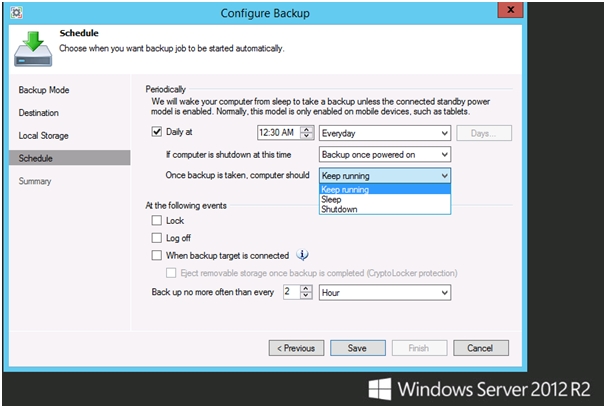Click the Save button
Image resolution: width=606 pixels, height=408 pixels.
(357, 348)
